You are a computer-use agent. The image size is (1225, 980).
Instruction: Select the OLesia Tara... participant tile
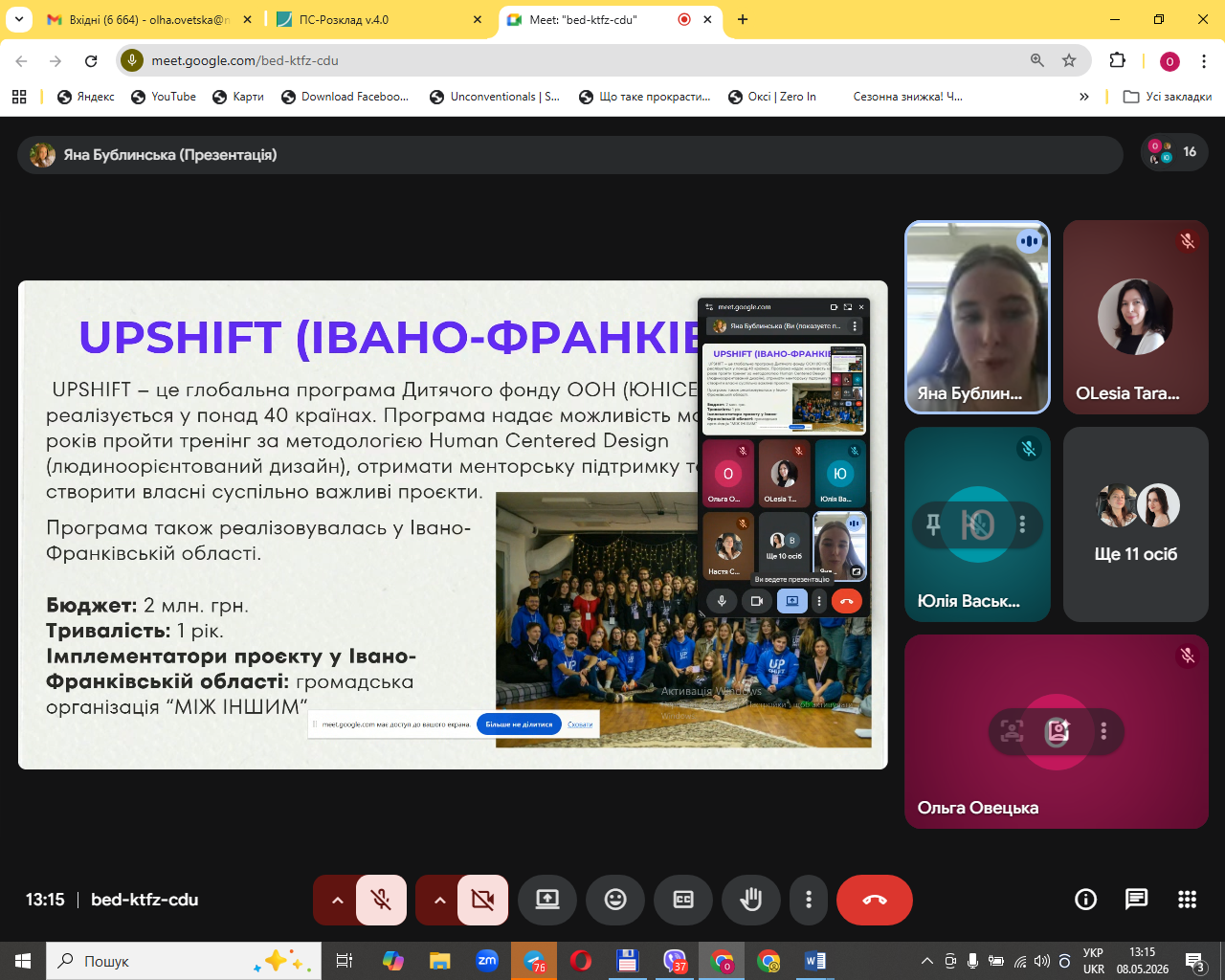click(x=1136, y=318)
